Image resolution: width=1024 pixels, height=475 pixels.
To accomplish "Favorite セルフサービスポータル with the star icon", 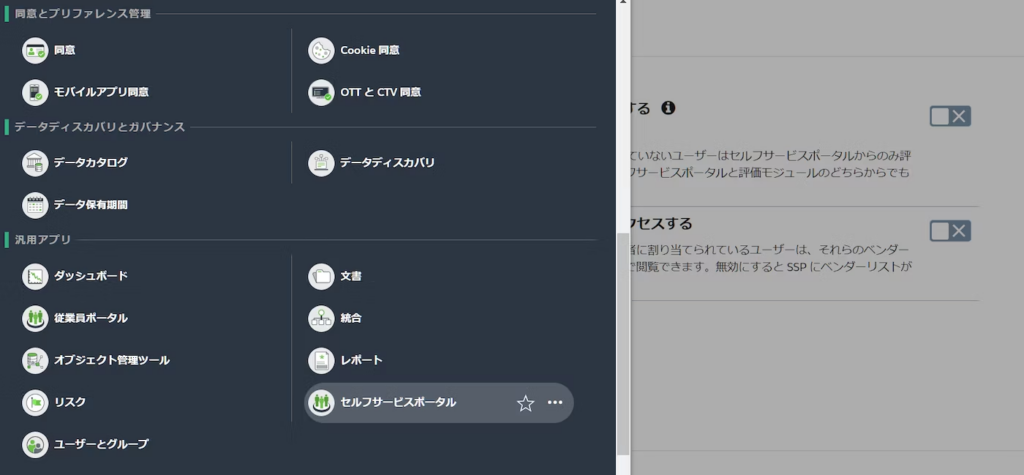I will [525, 403].
